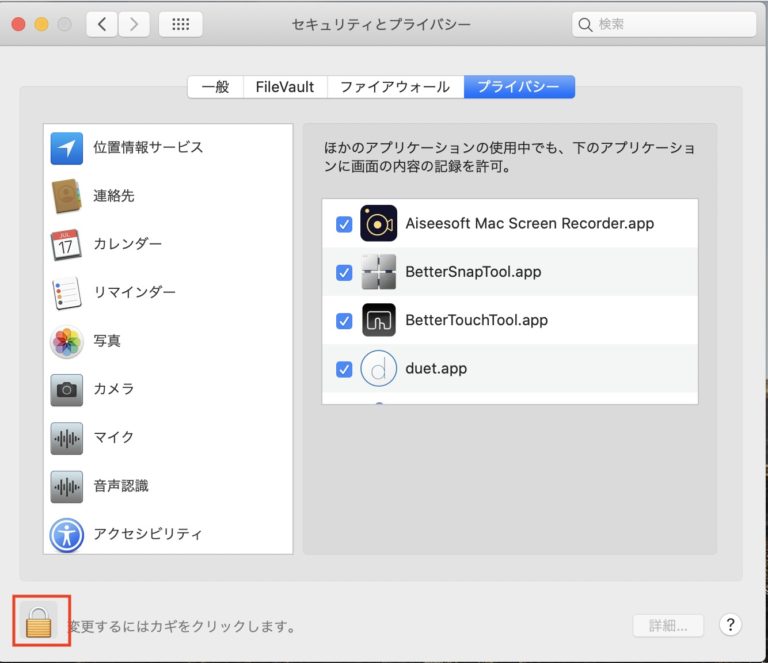Switch to the 一般 tab
The height and width of the screenshot is (663, 768).
coord(216,87)
